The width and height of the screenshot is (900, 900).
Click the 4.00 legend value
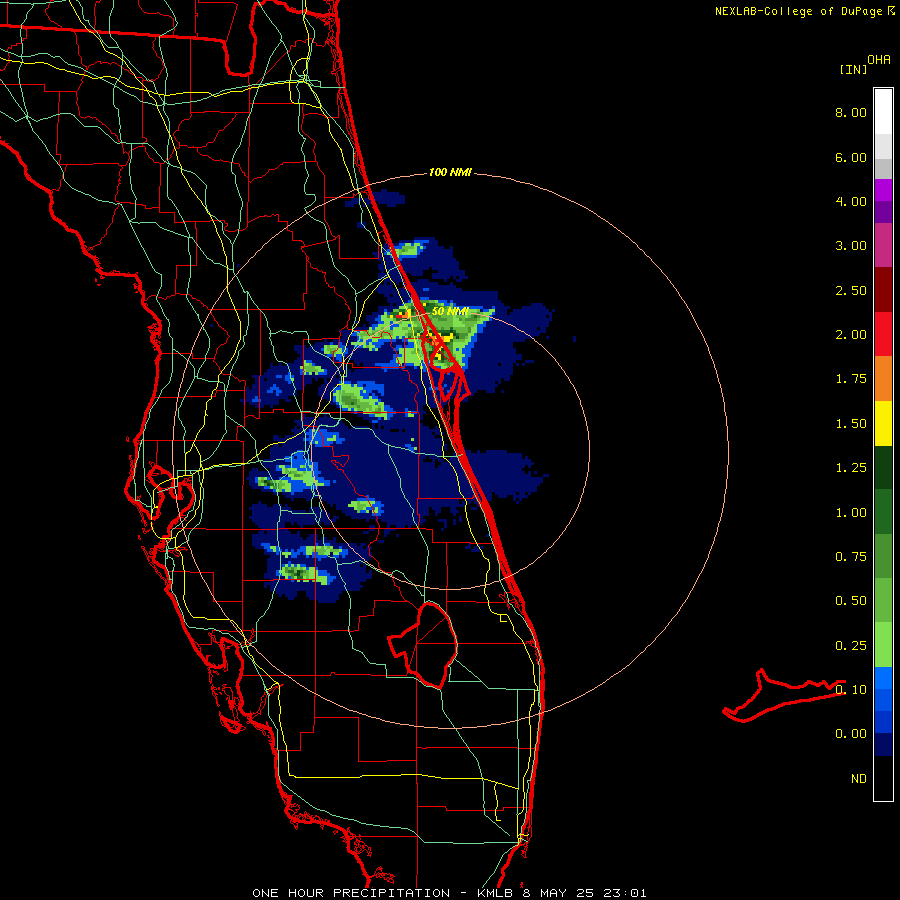pos(851,201)
